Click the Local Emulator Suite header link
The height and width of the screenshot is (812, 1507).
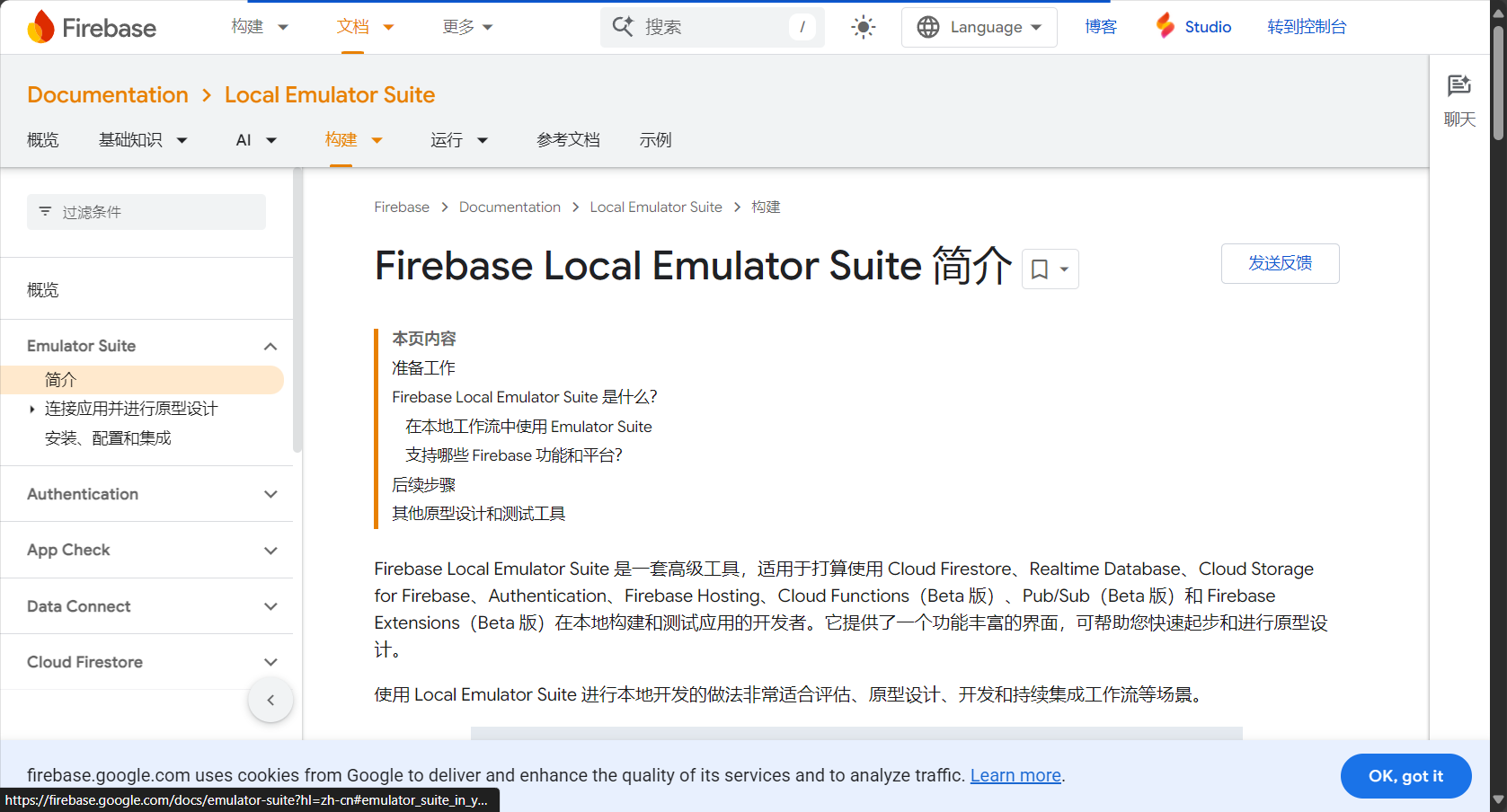click(330, 94)
